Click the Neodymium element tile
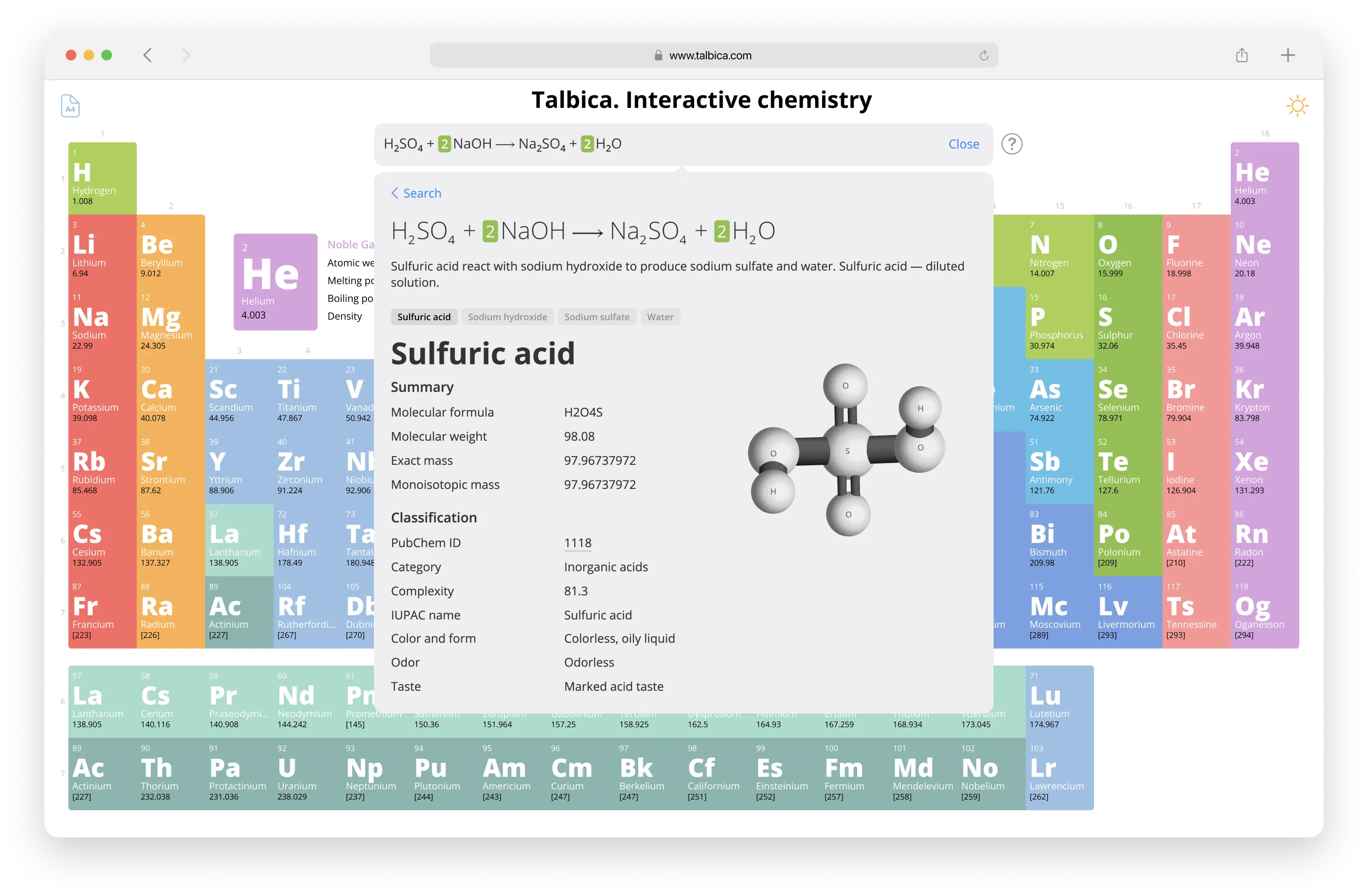1368x896 pixels. (307, 702)
